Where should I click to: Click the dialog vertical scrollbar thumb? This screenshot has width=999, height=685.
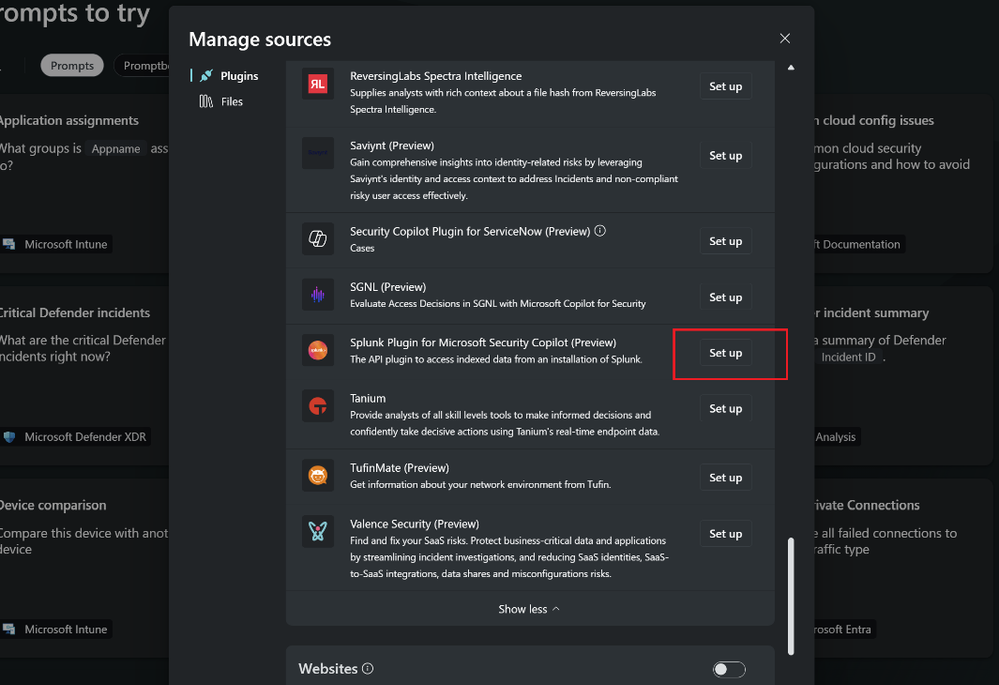pyautogui.click(x=791, y=596)
